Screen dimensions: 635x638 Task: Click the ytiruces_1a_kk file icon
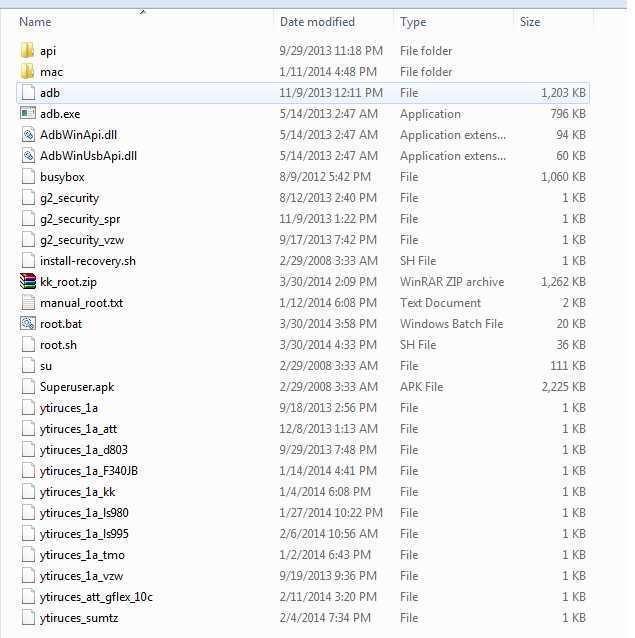click(x=28, y=492)
